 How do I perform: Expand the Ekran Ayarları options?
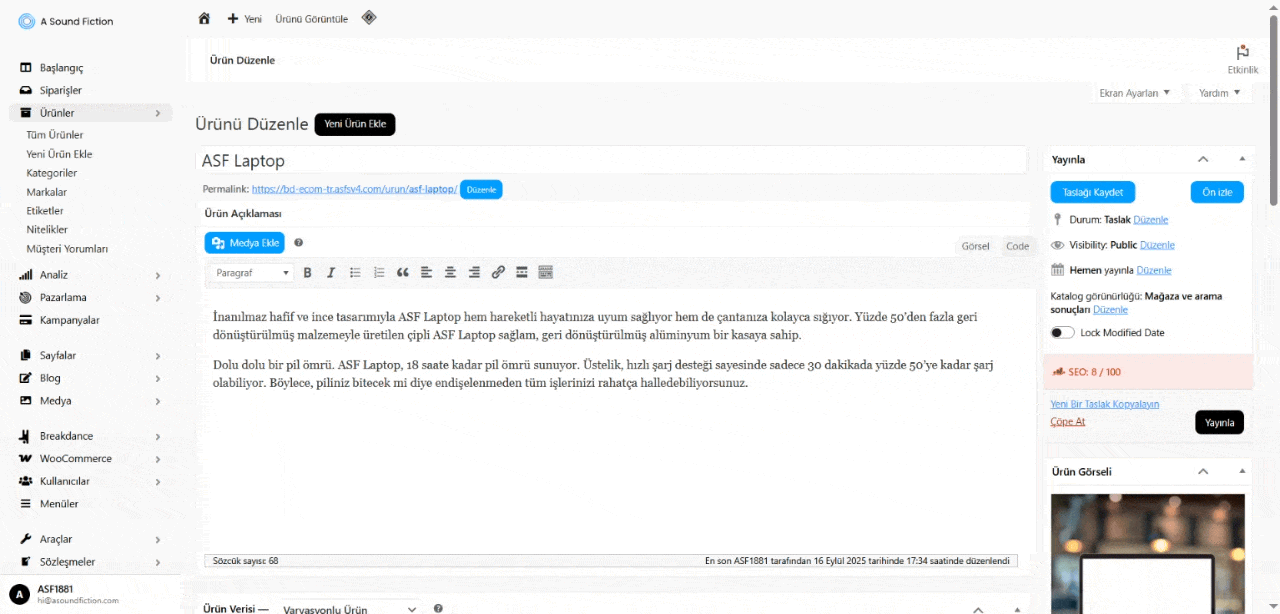[1134, 93]
